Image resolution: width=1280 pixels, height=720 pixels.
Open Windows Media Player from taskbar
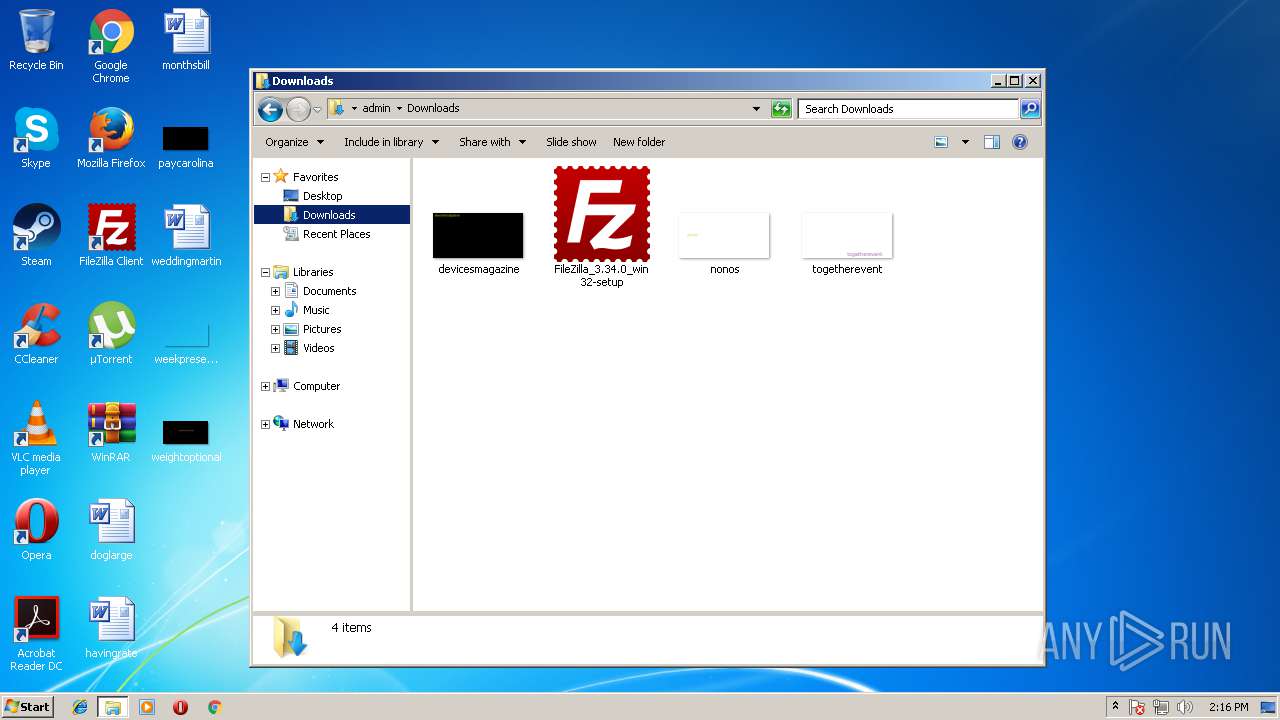click(x=147, y=707)
